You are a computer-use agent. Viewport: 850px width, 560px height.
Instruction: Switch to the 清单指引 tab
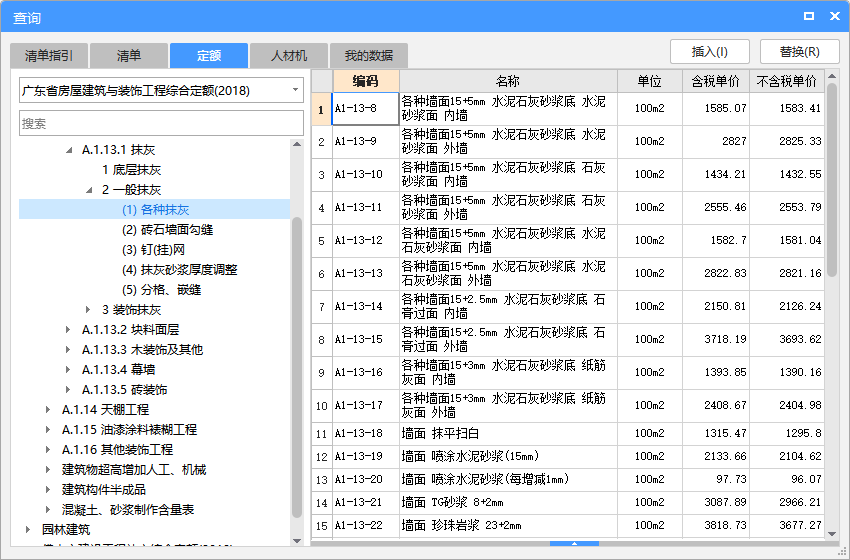[49, 55]
